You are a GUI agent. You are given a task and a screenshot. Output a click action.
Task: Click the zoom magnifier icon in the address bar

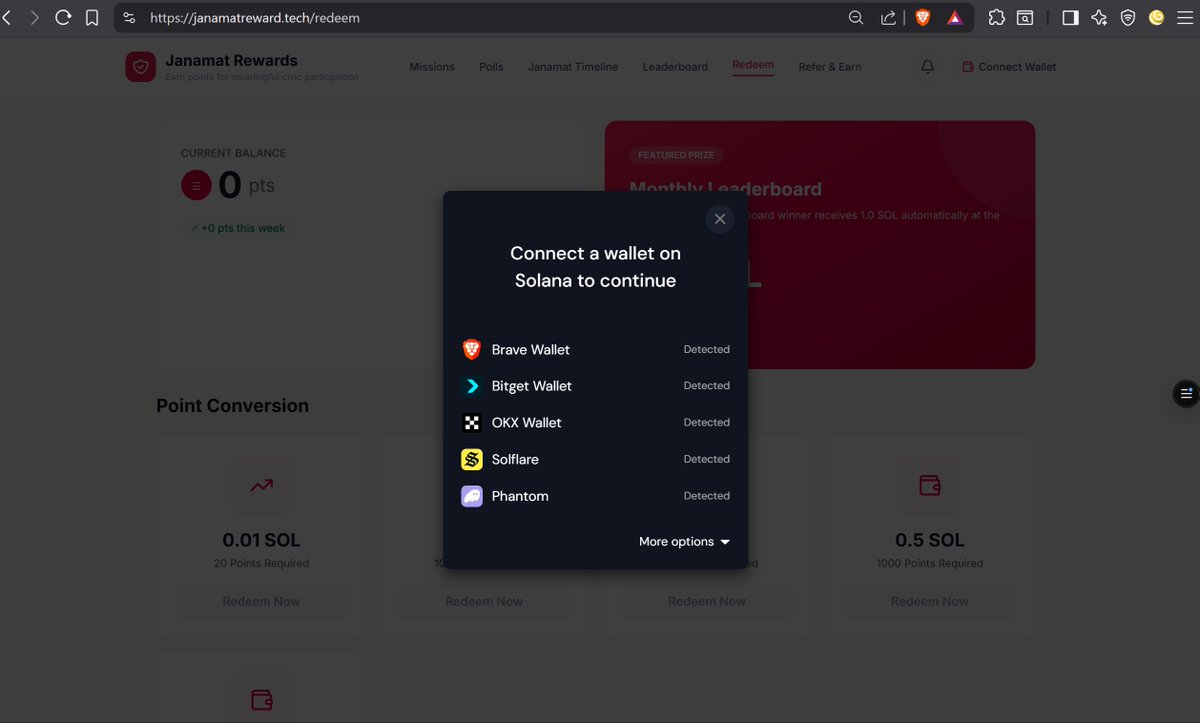pos(856,18)
